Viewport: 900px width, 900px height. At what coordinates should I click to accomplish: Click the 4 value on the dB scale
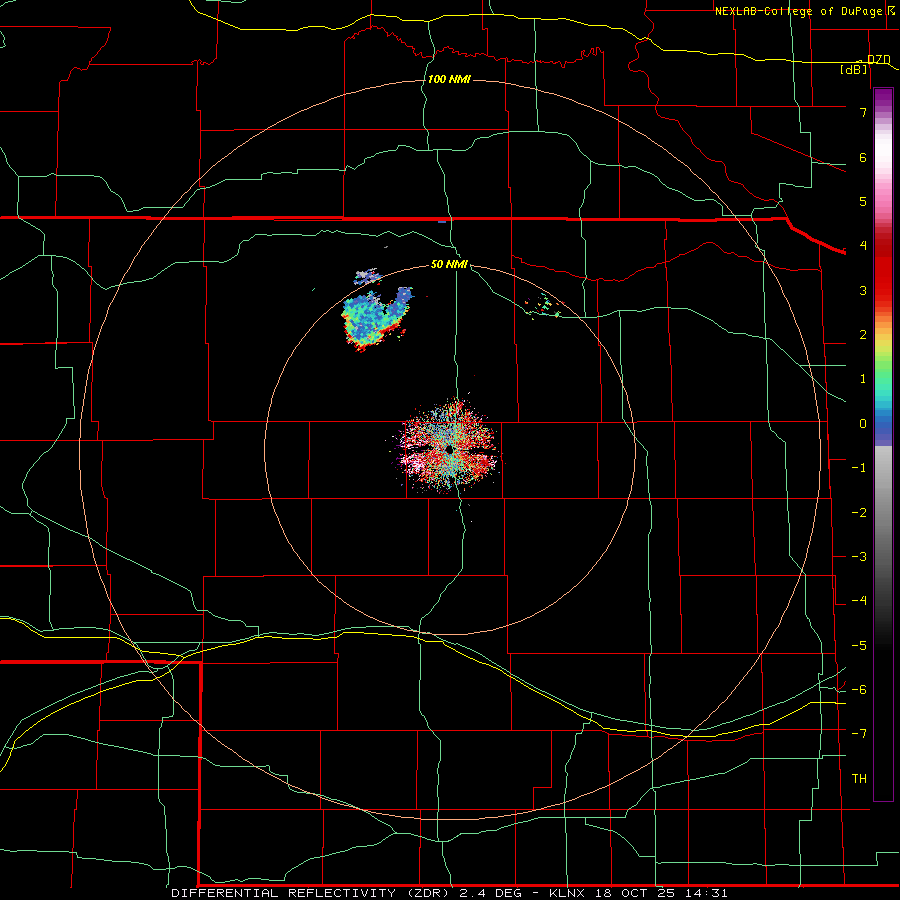863,246
